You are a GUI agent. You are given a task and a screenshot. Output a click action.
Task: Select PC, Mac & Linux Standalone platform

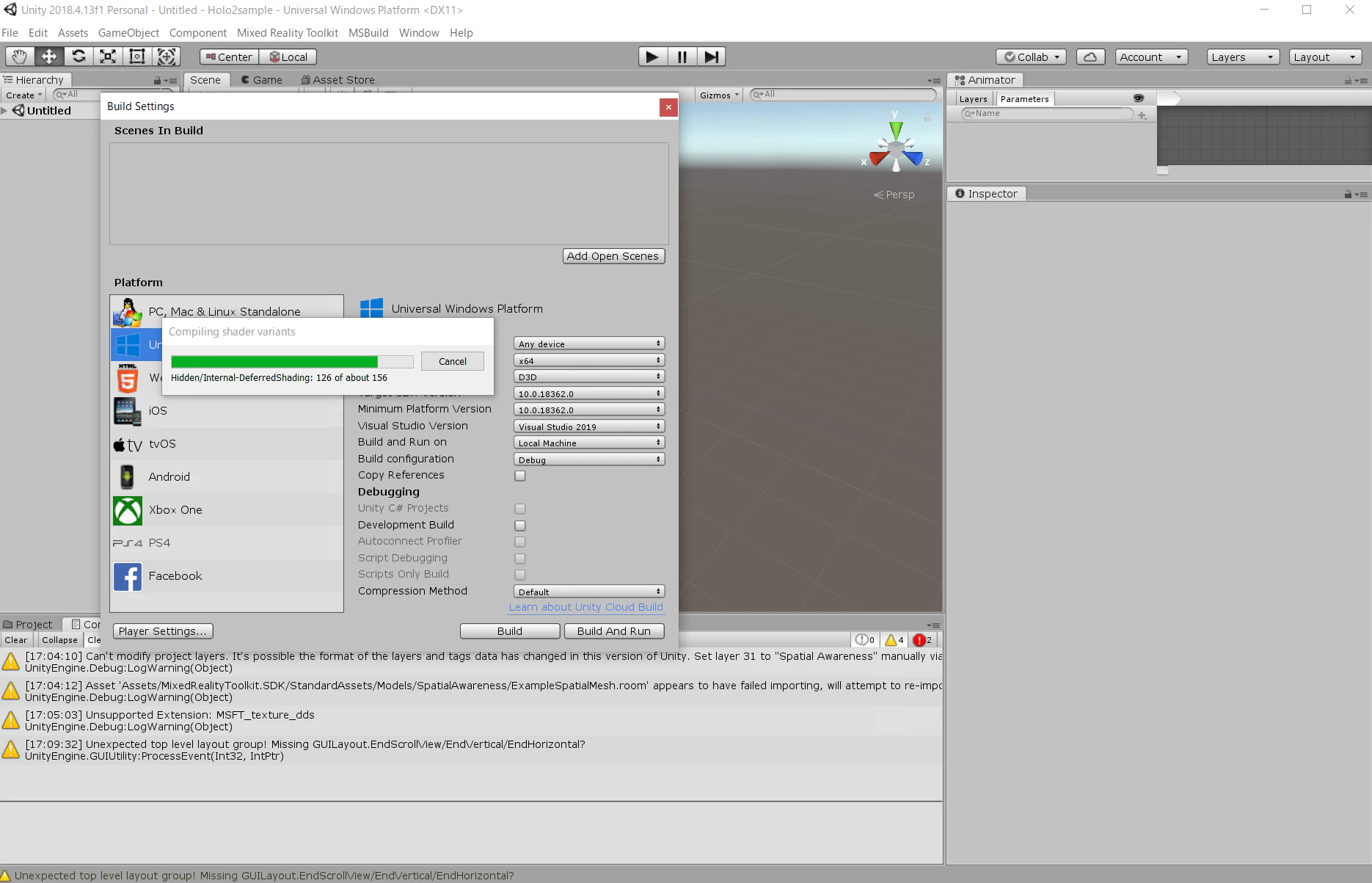click(x=227, y=311)
